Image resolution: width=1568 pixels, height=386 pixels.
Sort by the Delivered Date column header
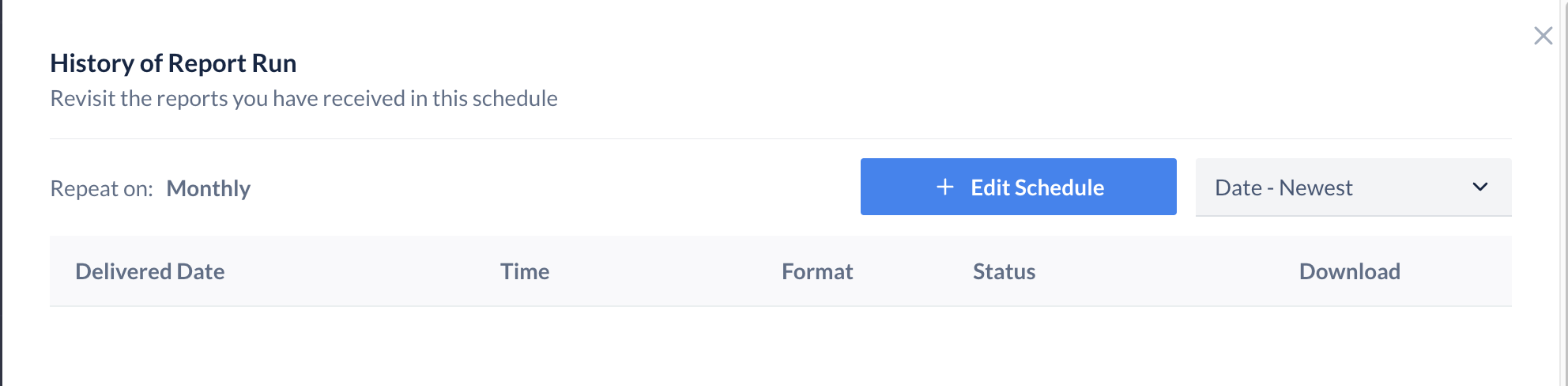coord(150,271)
